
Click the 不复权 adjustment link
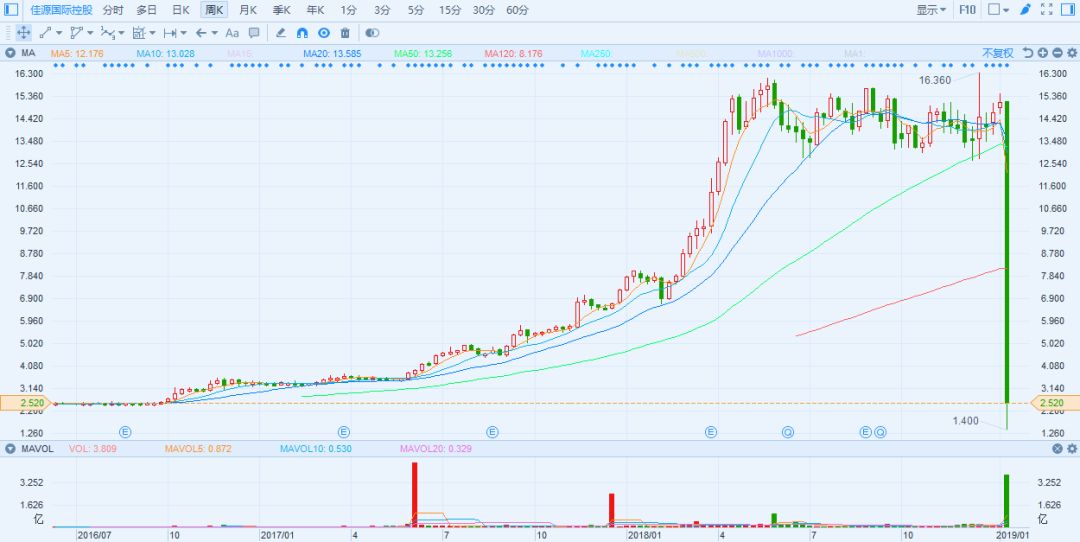point(997,53)
